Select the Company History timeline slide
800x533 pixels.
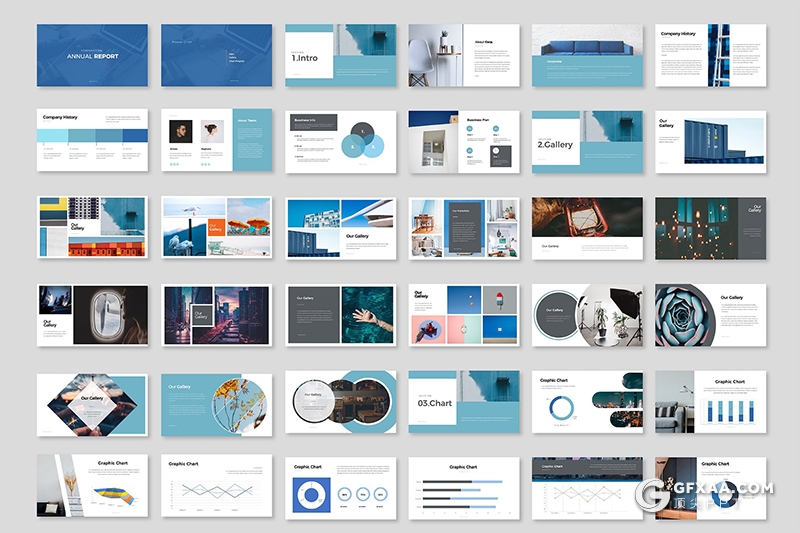coord(92,141)
